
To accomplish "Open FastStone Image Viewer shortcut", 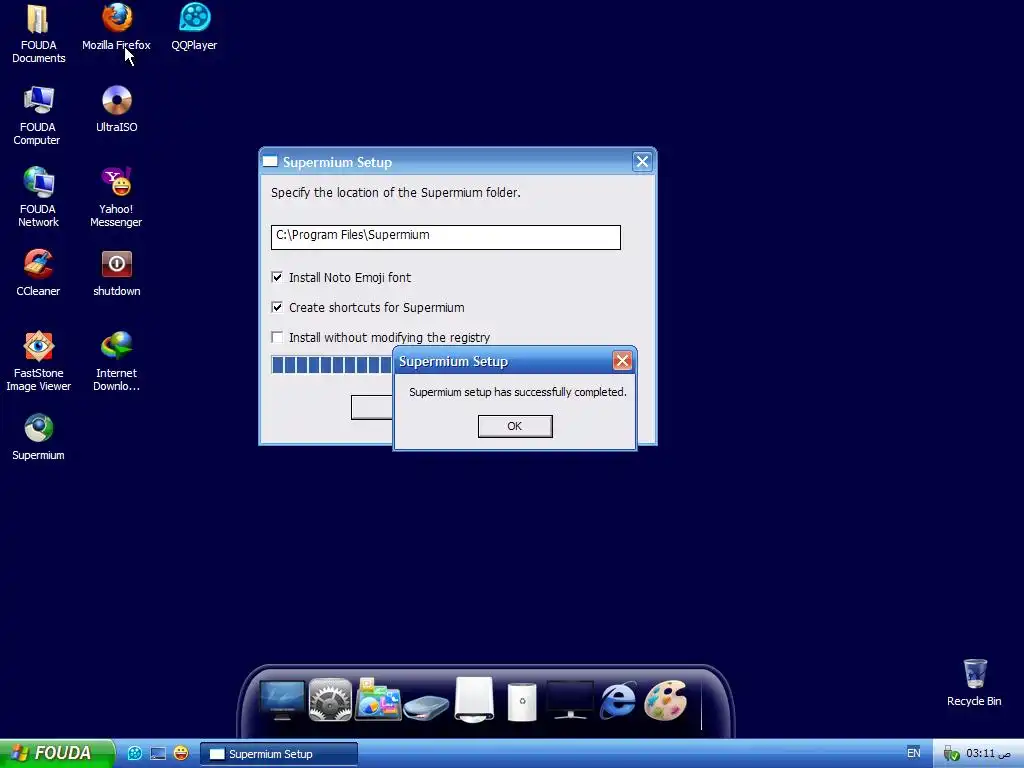I will point(38,361).
